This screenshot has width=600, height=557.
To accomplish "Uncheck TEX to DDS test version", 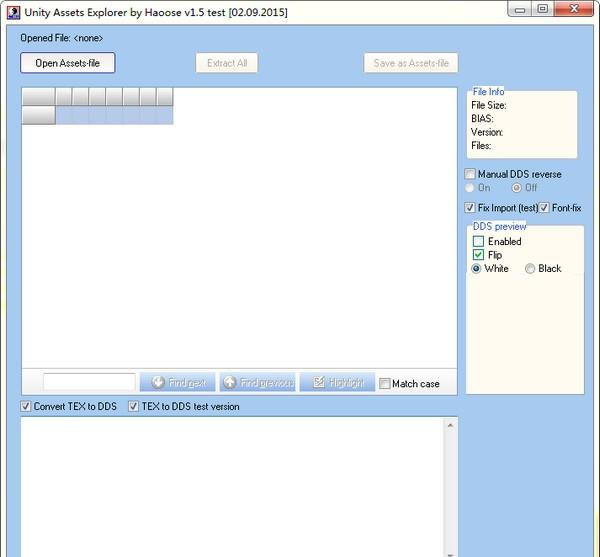I will 133,406.
